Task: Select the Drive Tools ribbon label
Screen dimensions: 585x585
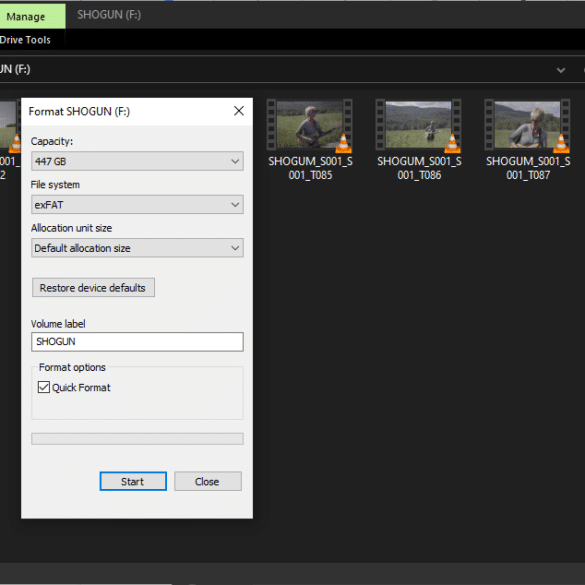Action: [x=25, y=40]
